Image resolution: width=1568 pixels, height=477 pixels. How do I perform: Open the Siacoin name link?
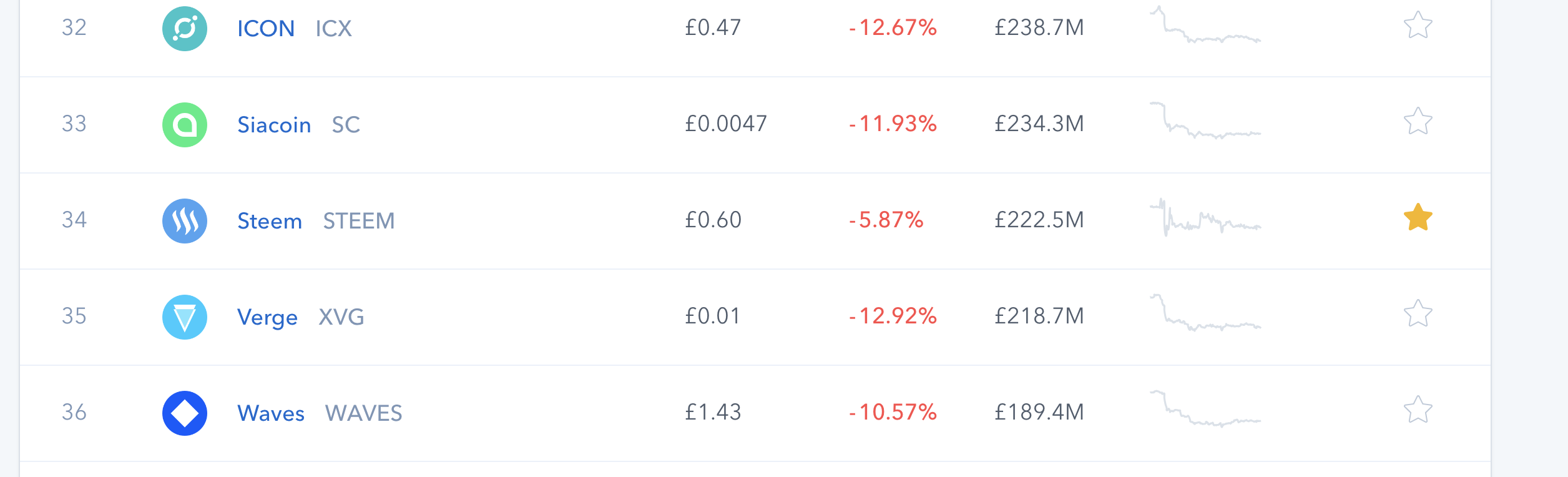(274, 125)
